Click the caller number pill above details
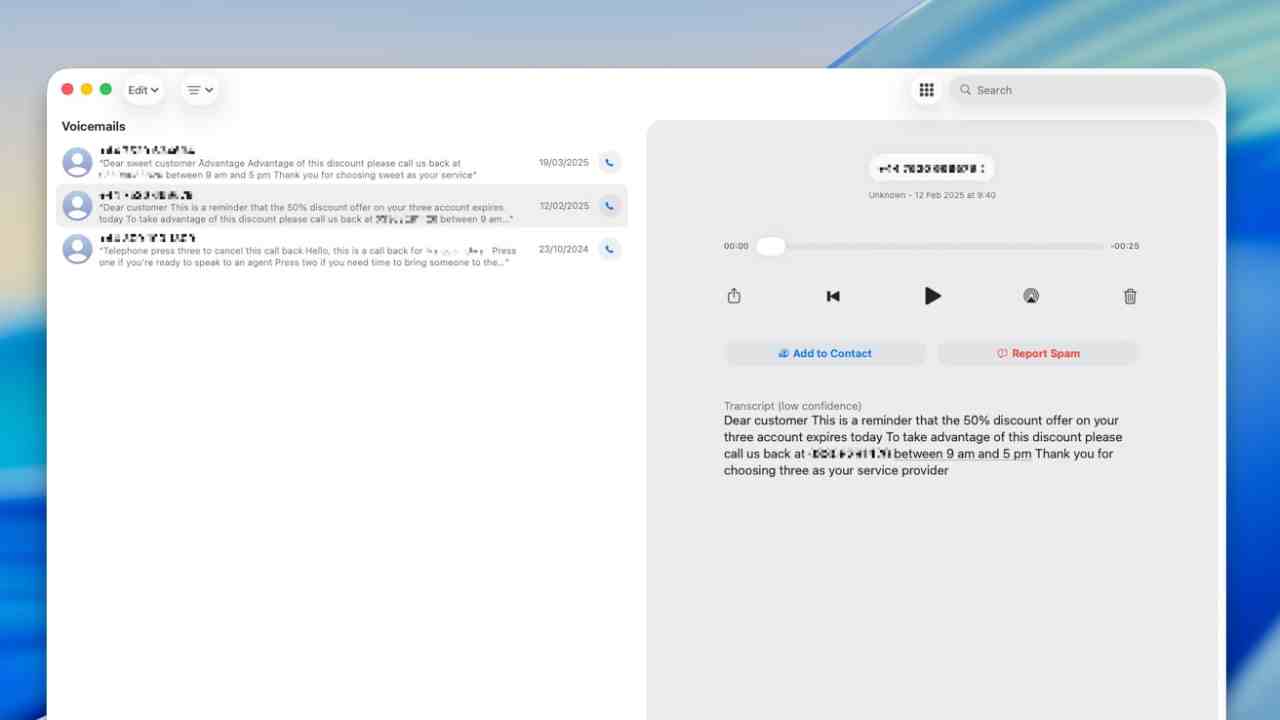 [x=931, y=168]
